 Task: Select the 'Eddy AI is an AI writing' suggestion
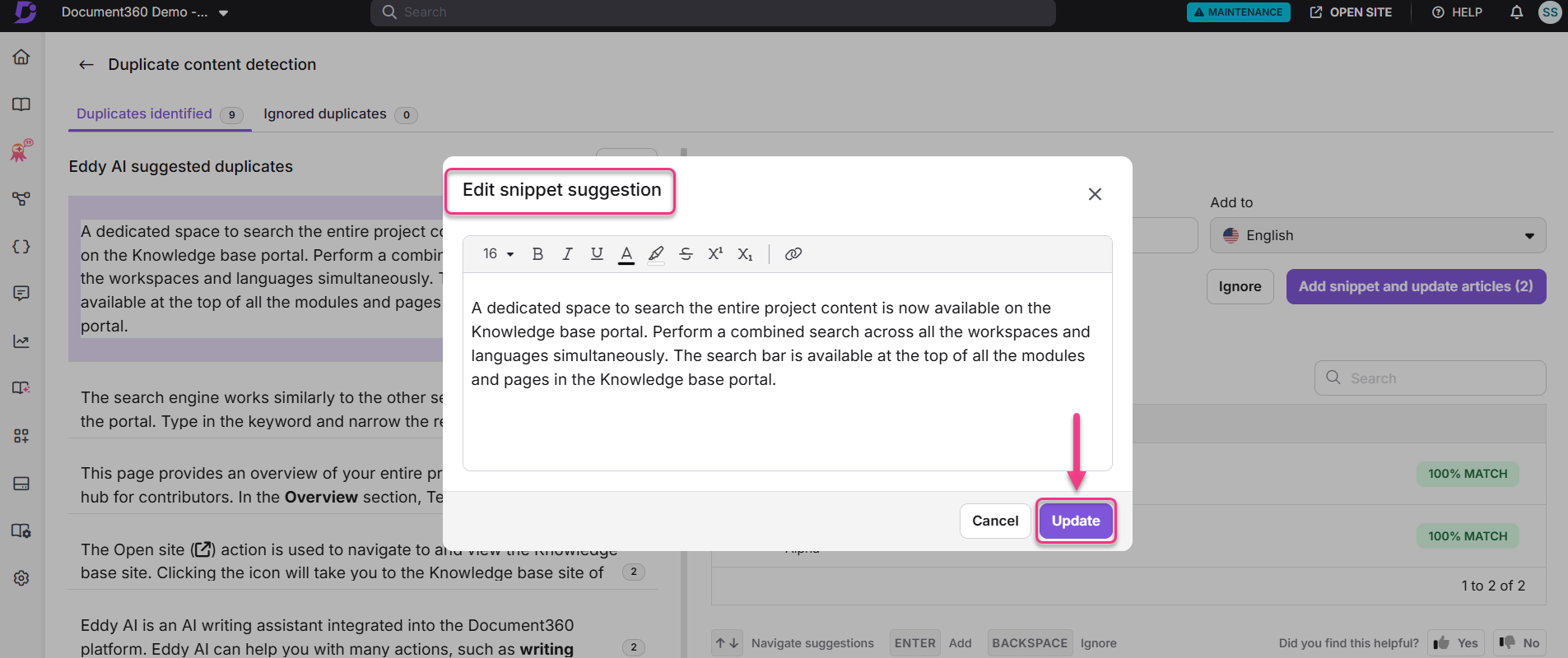click(x=362, y=637)
